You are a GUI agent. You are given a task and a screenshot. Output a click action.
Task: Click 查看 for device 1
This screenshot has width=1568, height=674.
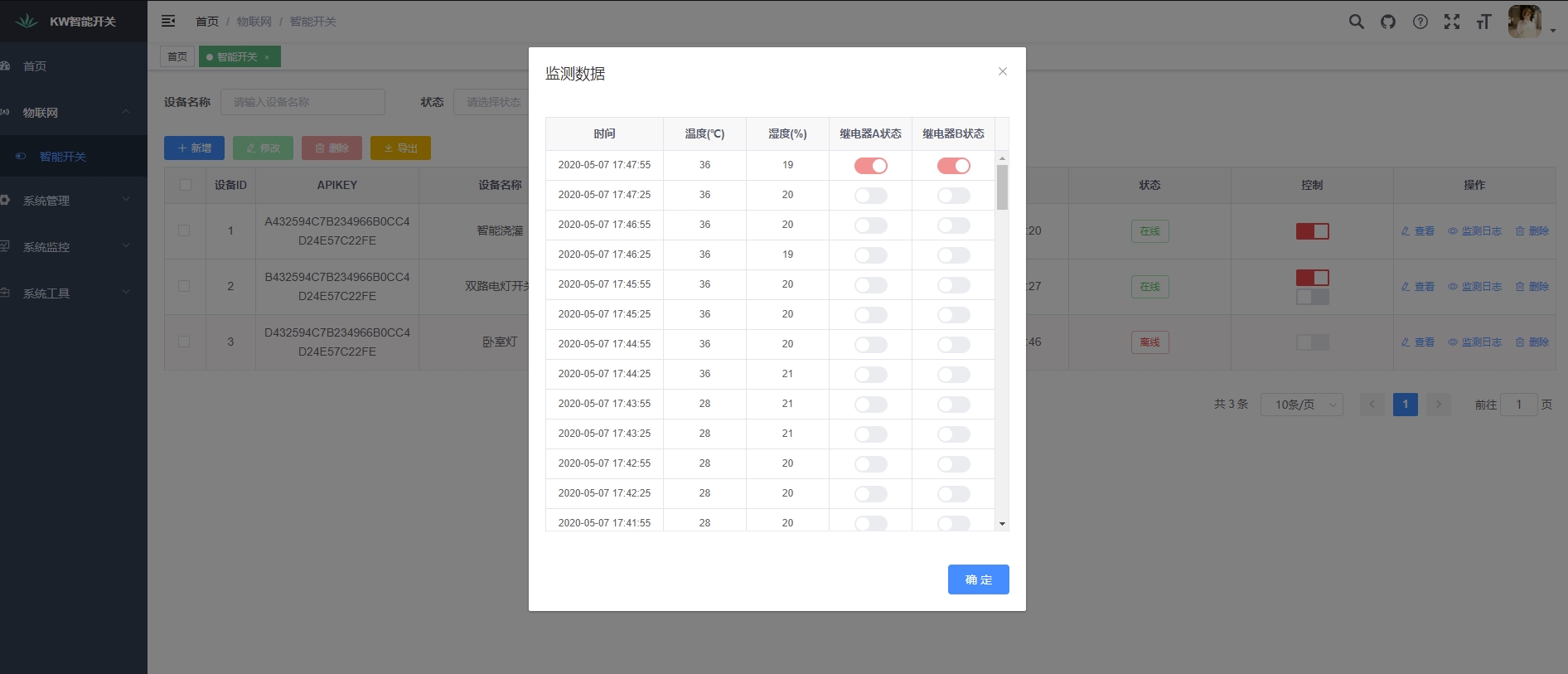[1418, 231]
